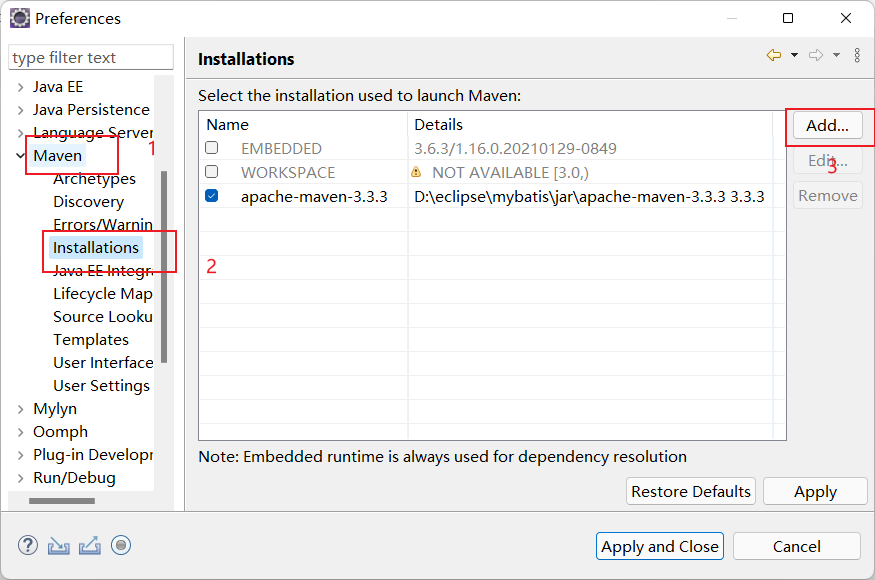The image size is (875, 580).
Task: Click the yellow back arrow icon
Action: click(x=773, y=56)
